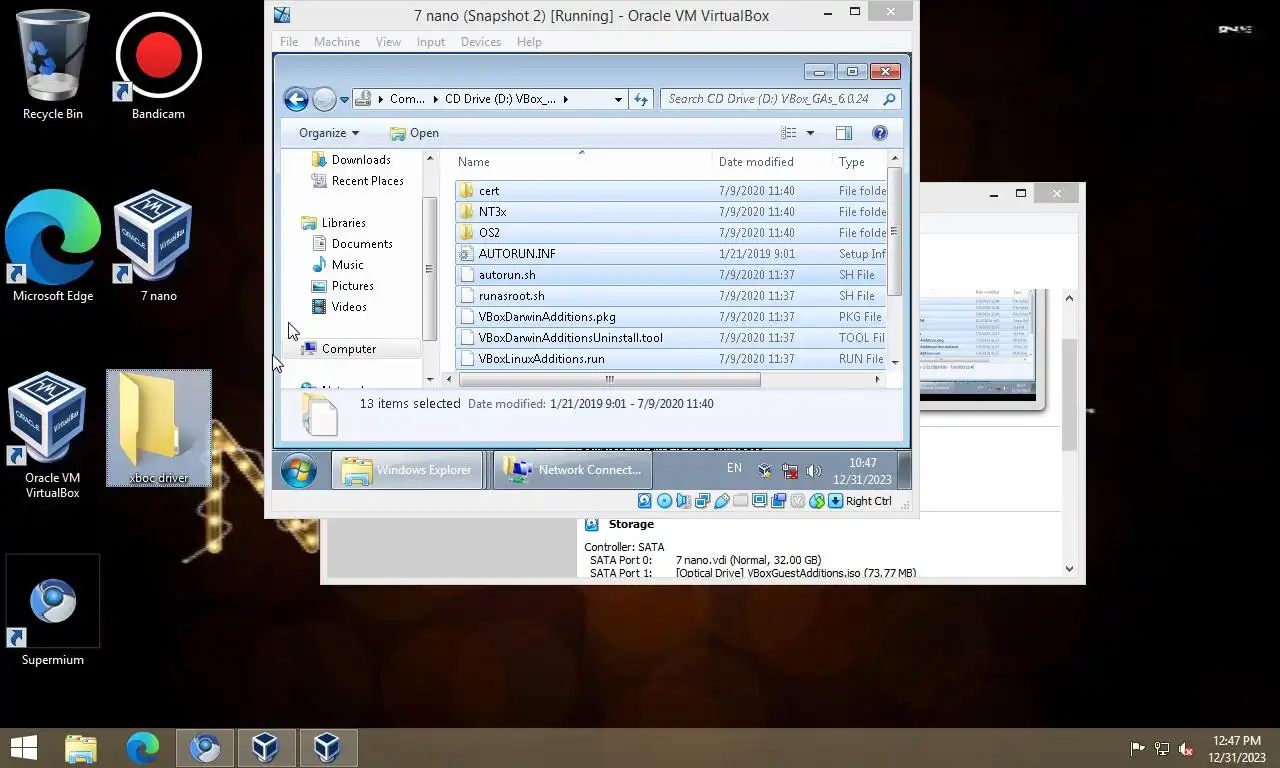
Task: Open the Recycle Bin desktop icon
Action: tap(53, 65)
